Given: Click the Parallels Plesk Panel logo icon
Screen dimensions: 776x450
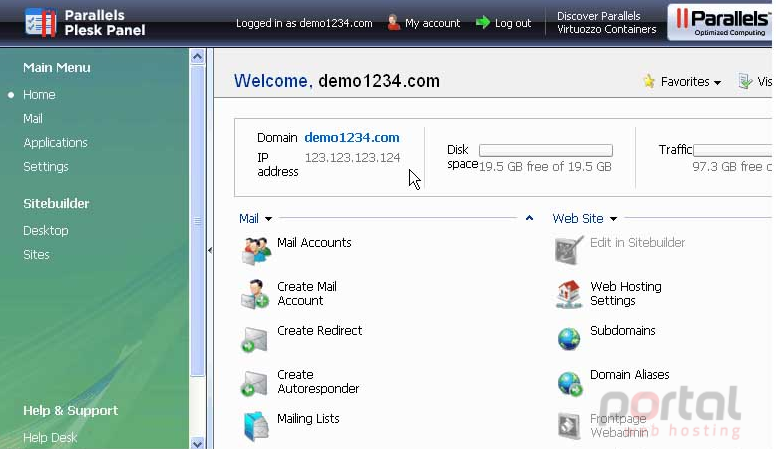Looking at the screenshot, I should click(x=40, y=23).
